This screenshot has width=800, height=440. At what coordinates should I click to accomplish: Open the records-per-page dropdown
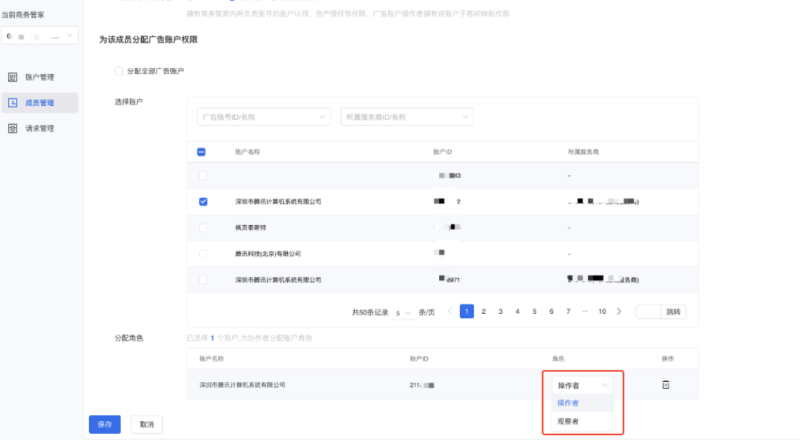403,312
